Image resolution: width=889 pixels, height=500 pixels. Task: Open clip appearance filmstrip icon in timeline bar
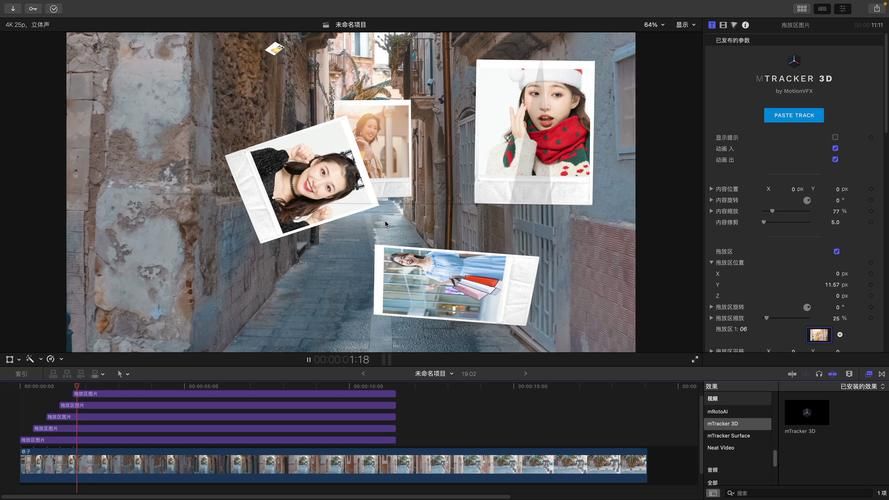849,374
